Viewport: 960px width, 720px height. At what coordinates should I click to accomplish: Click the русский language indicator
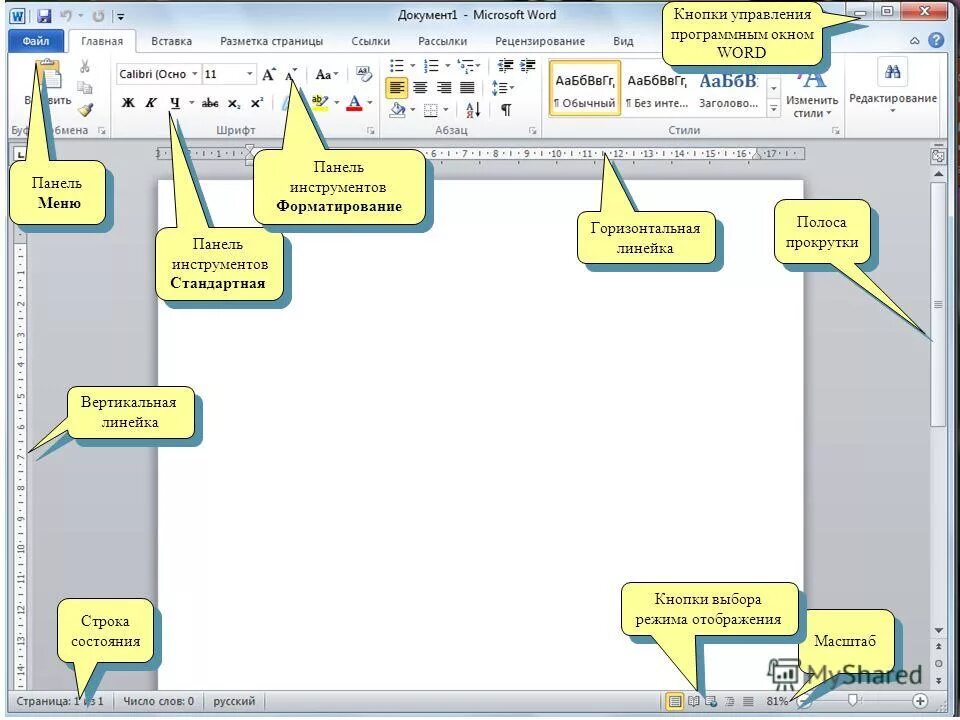coord(234,701)
